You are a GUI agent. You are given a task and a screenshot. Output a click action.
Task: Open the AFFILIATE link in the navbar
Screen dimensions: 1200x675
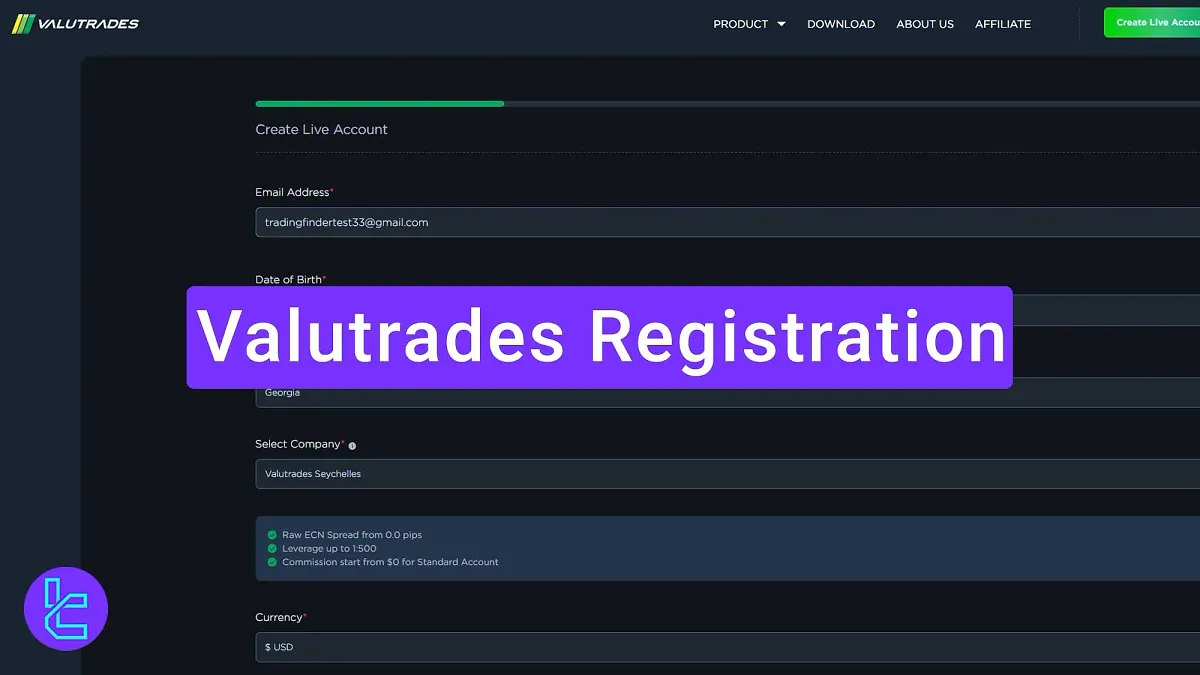[1002, 23]
